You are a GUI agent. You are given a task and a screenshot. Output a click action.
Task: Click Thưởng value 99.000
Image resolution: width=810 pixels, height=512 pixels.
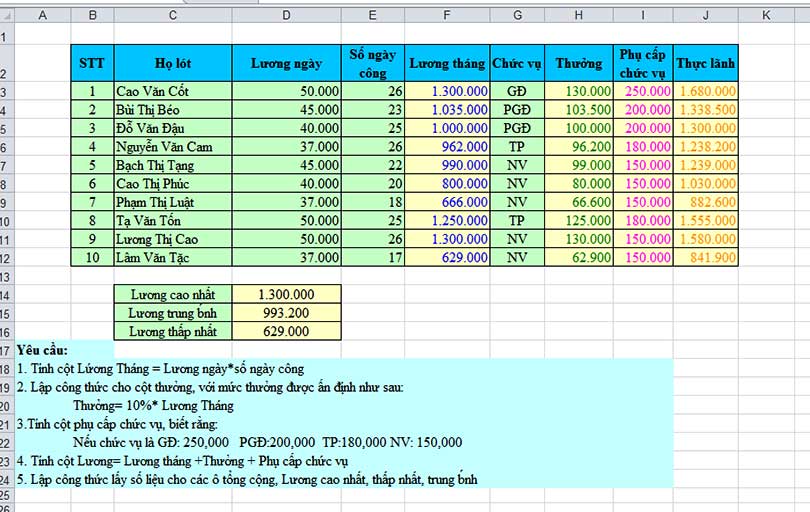[x=579, y=165]
